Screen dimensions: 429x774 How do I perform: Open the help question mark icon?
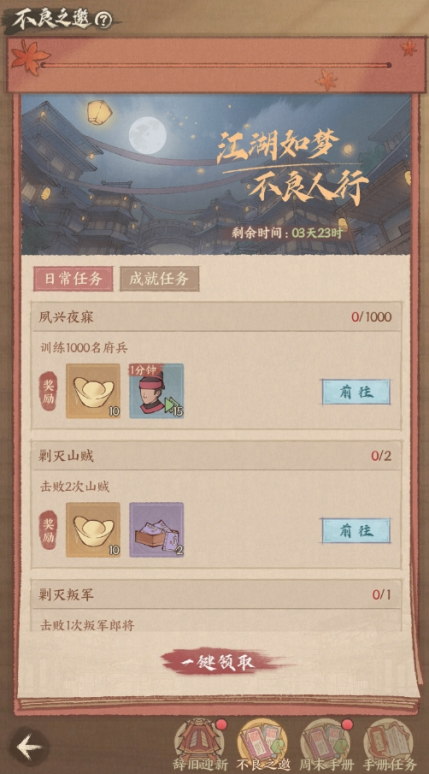coord(104,20)
